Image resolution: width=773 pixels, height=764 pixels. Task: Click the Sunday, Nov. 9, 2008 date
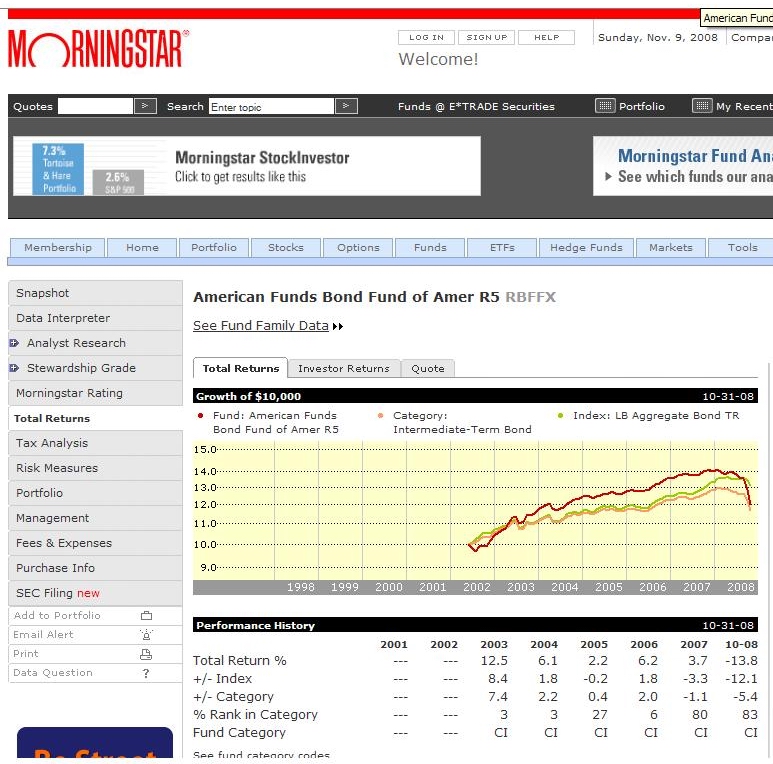(658, 37)
